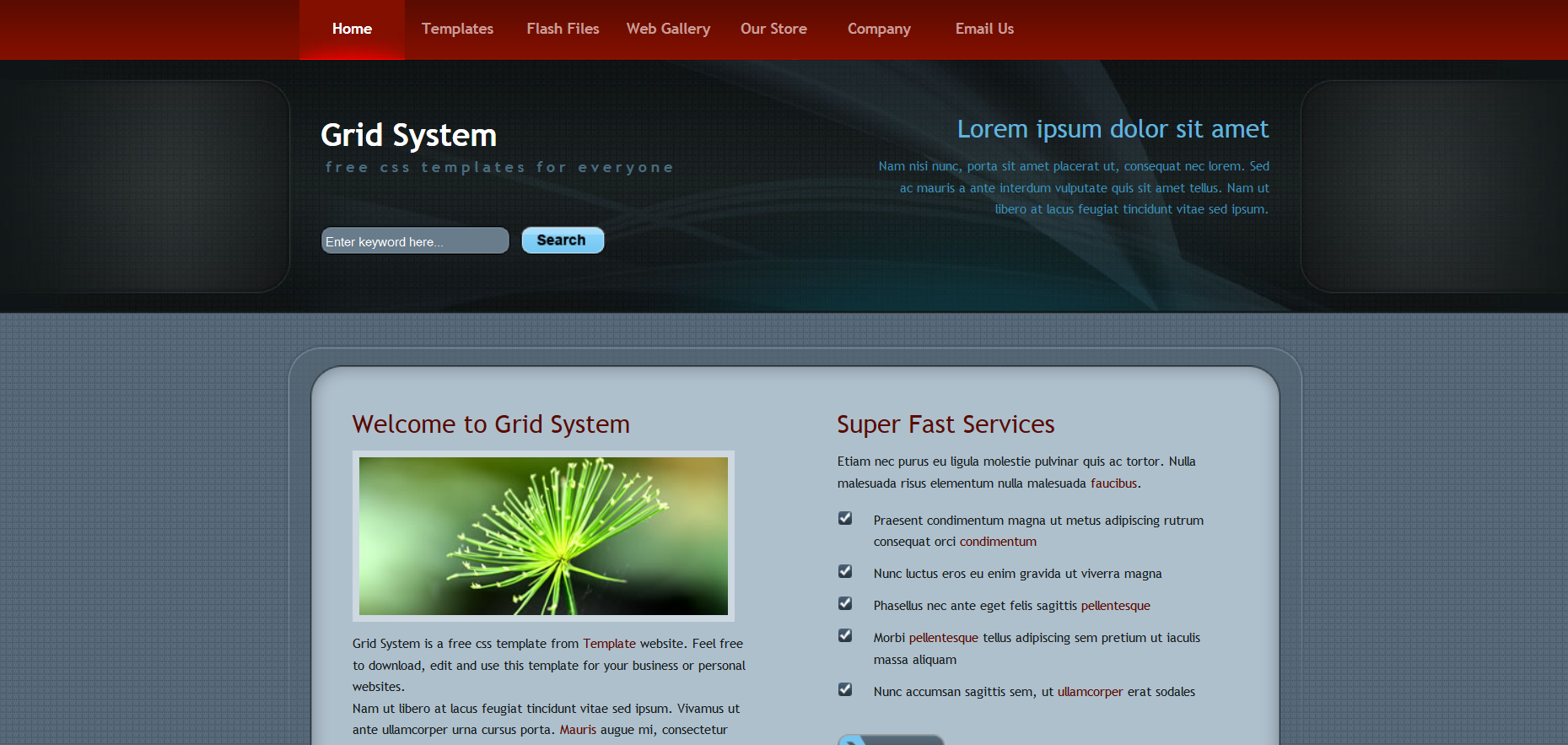1568x745 pixels.
Task: Focus the "Enter keyword here..." search field
Action: pos(414,241)
